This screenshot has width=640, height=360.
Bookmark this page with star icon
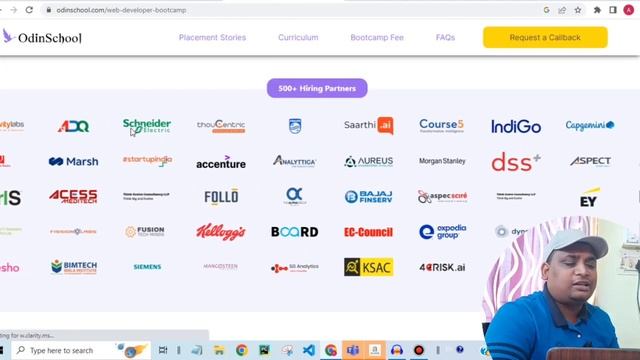(x=578, y=10)
